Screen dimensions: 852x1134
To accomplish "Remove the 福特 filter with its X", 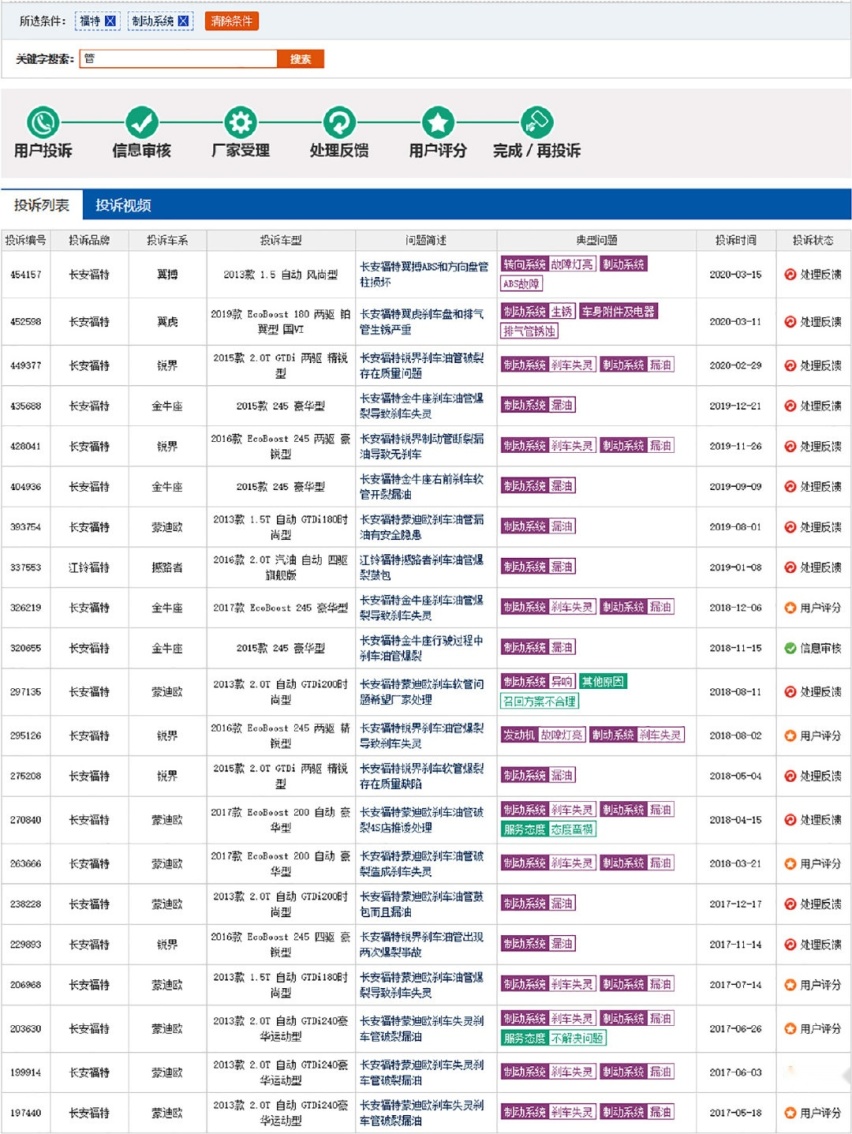I will tap(111, 21).
